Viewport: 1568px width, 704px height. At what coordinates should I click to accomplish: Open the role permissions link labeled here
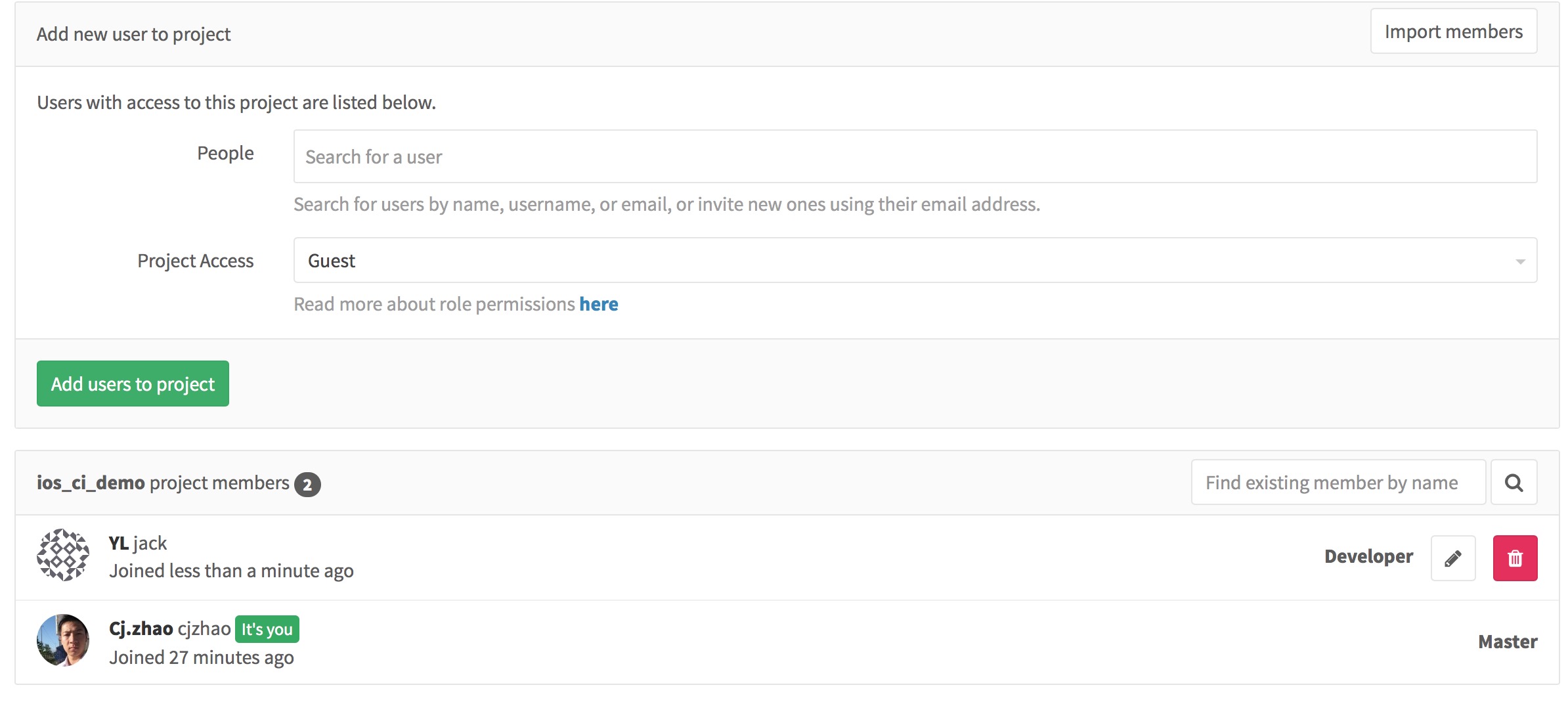click(598, 303)
